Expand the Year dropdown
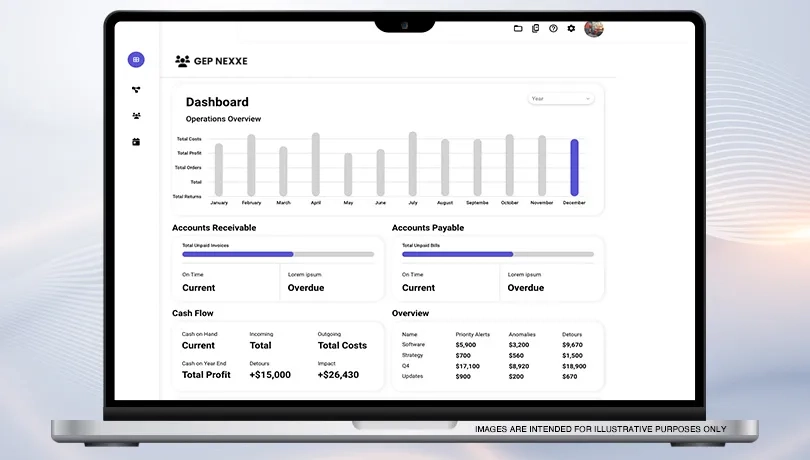The image size is (810, 460). point(561,99)
